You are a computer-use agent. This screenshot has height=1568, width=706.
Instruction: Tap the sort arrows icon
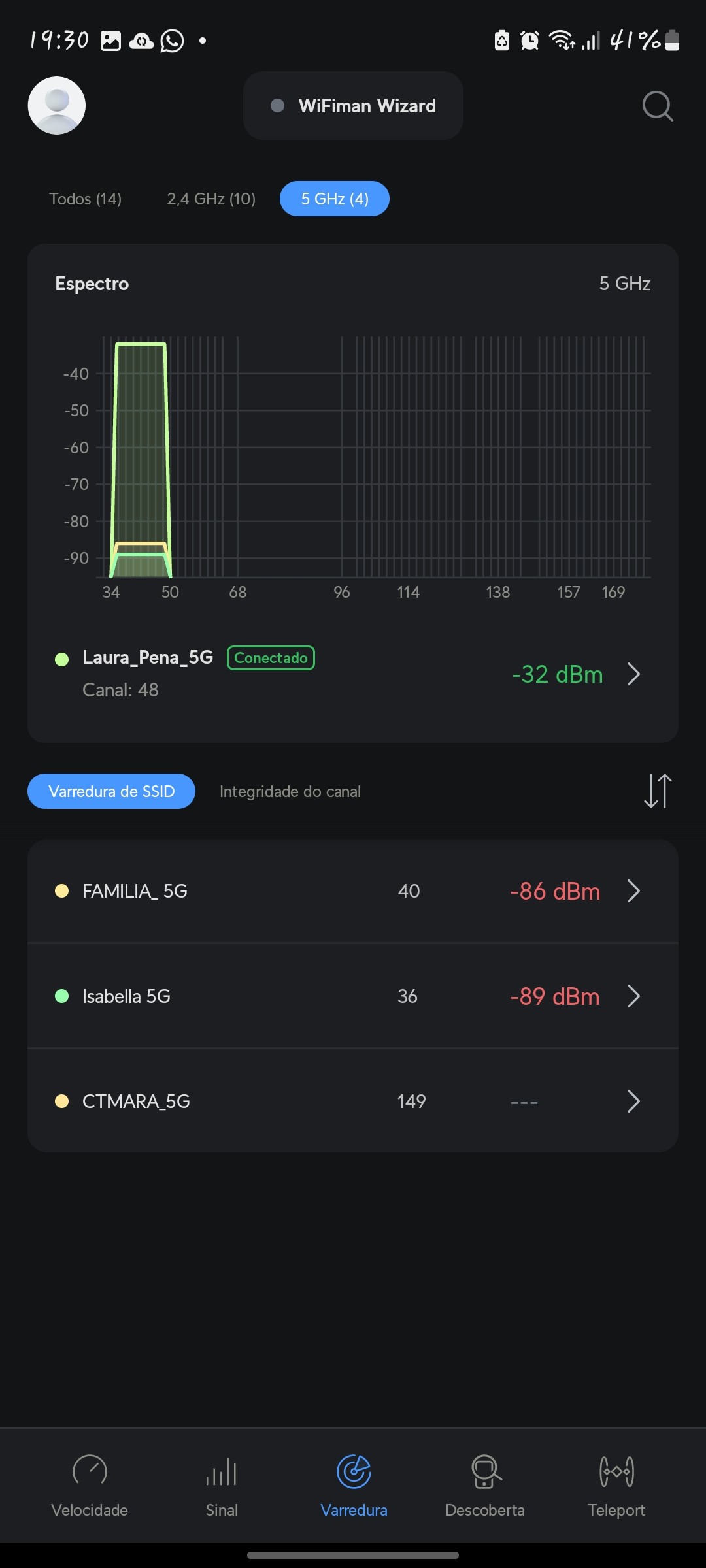[x=657, y=791]
